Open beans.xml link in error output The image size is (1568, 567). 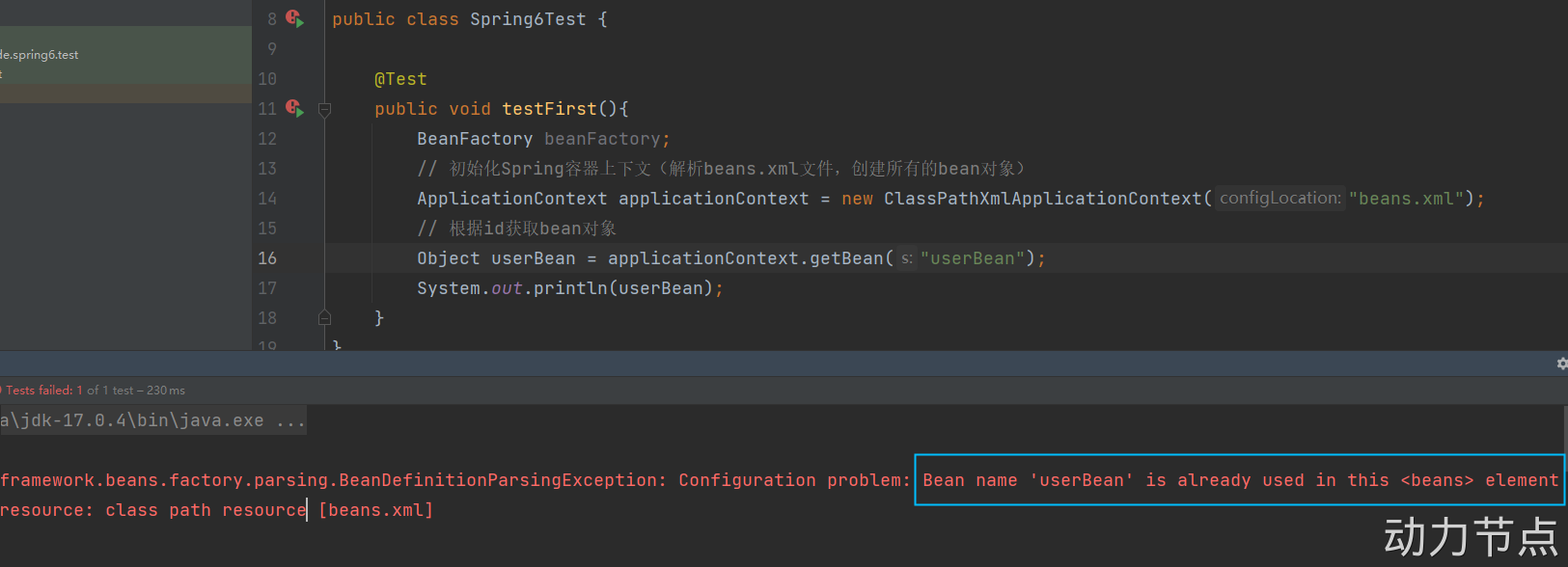375,510
